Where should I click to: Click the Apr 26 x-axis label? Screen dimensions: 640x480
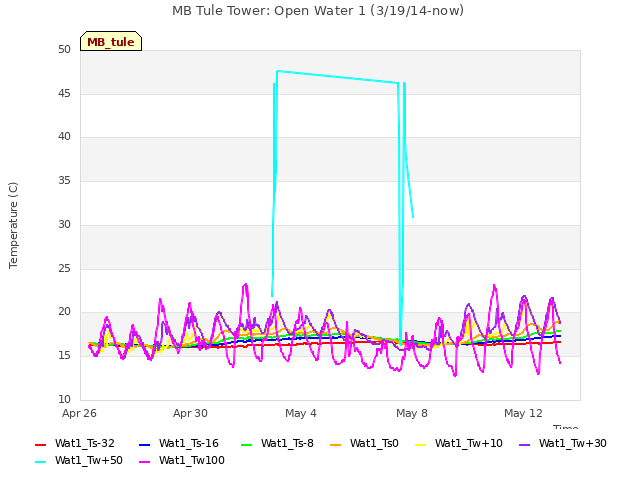[x=79, y=413]
